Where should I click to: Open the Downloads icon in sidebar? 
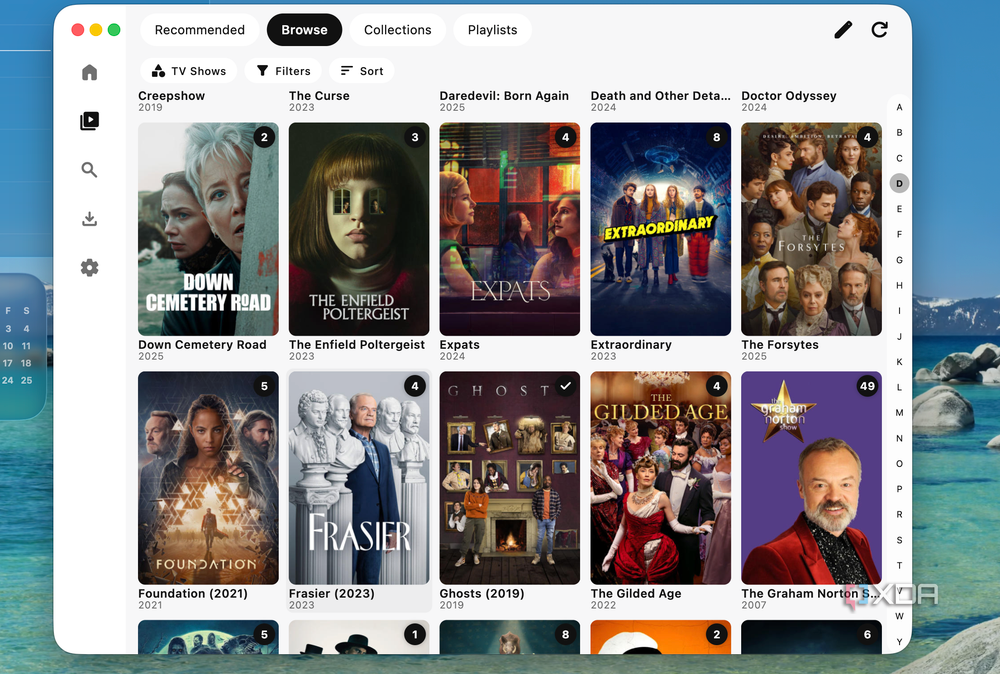[89, 219]
